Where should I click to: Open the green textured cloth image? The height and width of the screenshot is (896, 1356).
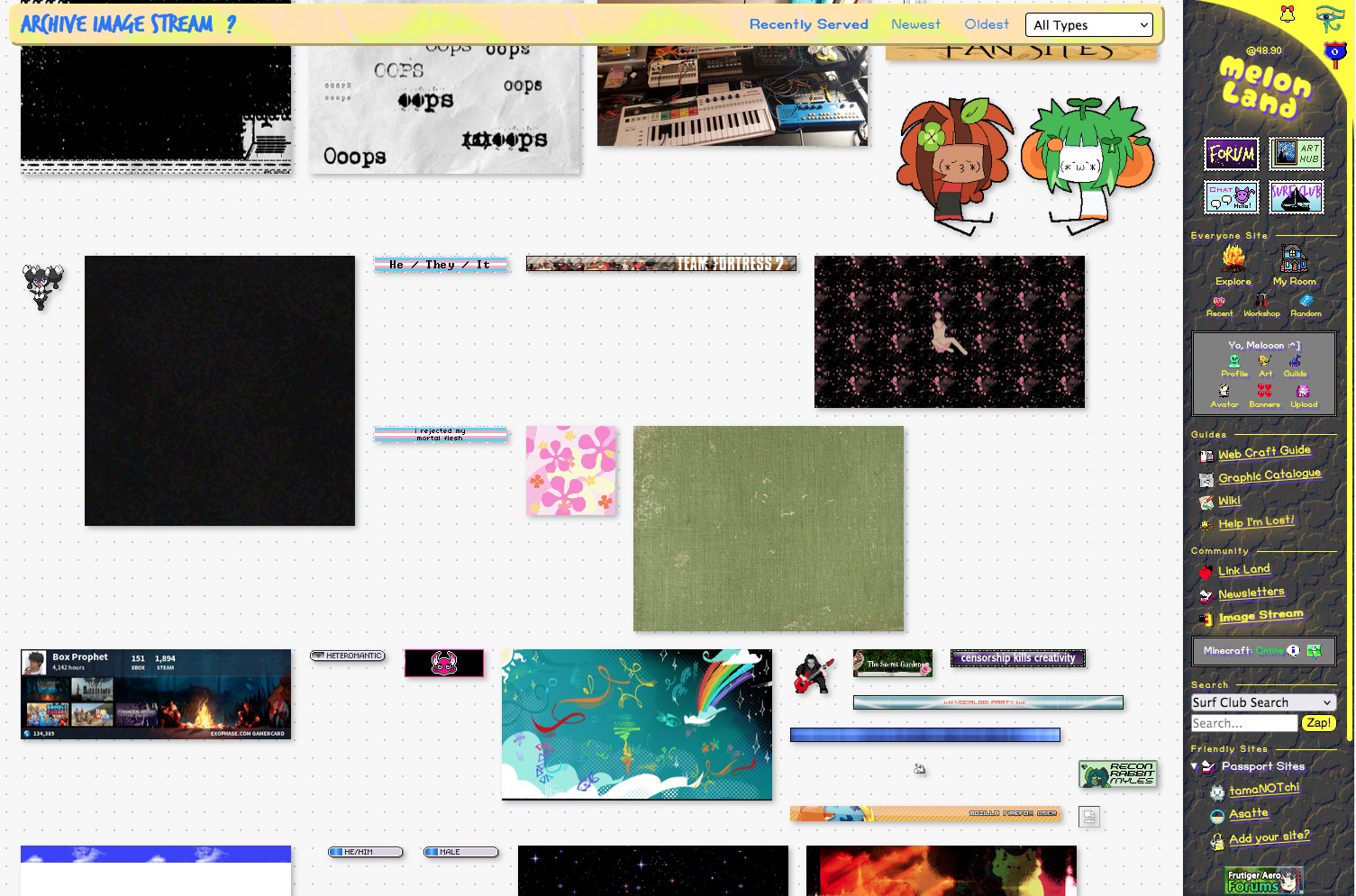(x=769, y=529)
